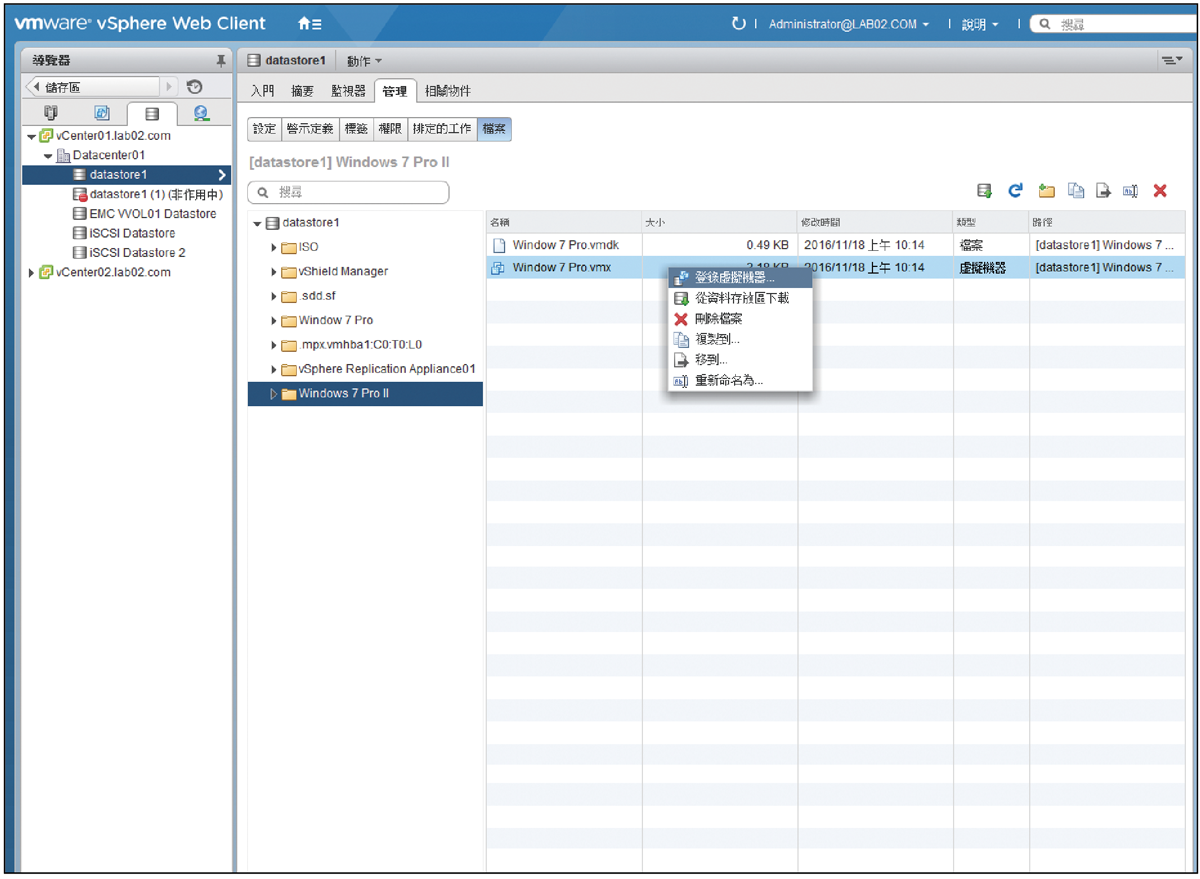Sort by 名稱 column header
This screenshot has width=1200, height=879.
564,221
